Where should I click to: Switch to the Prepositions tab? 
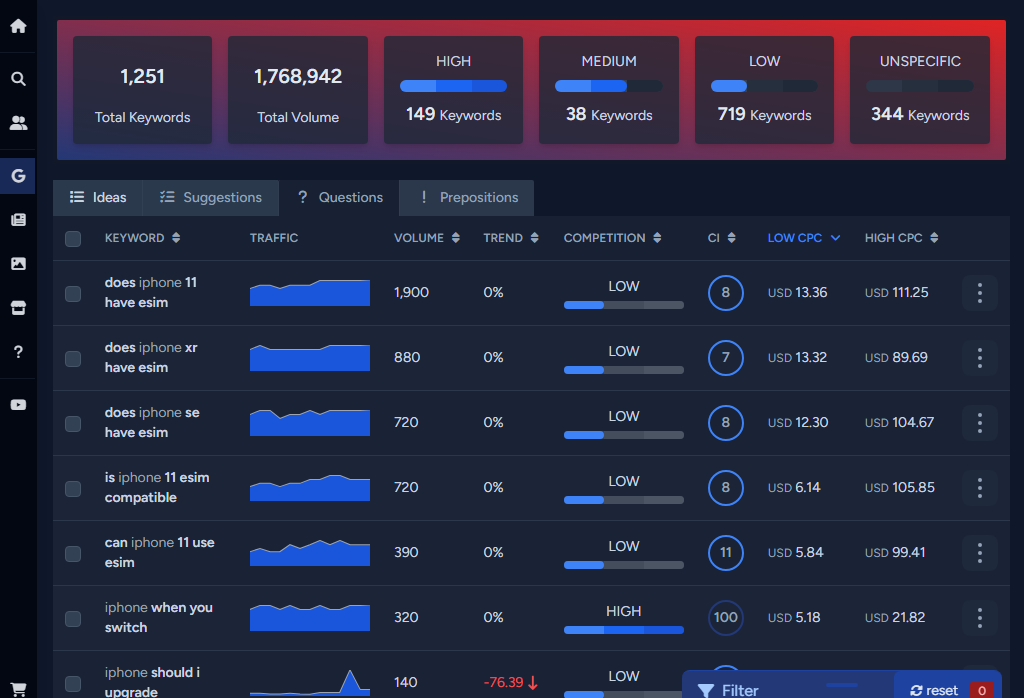[x=467, y=197]
